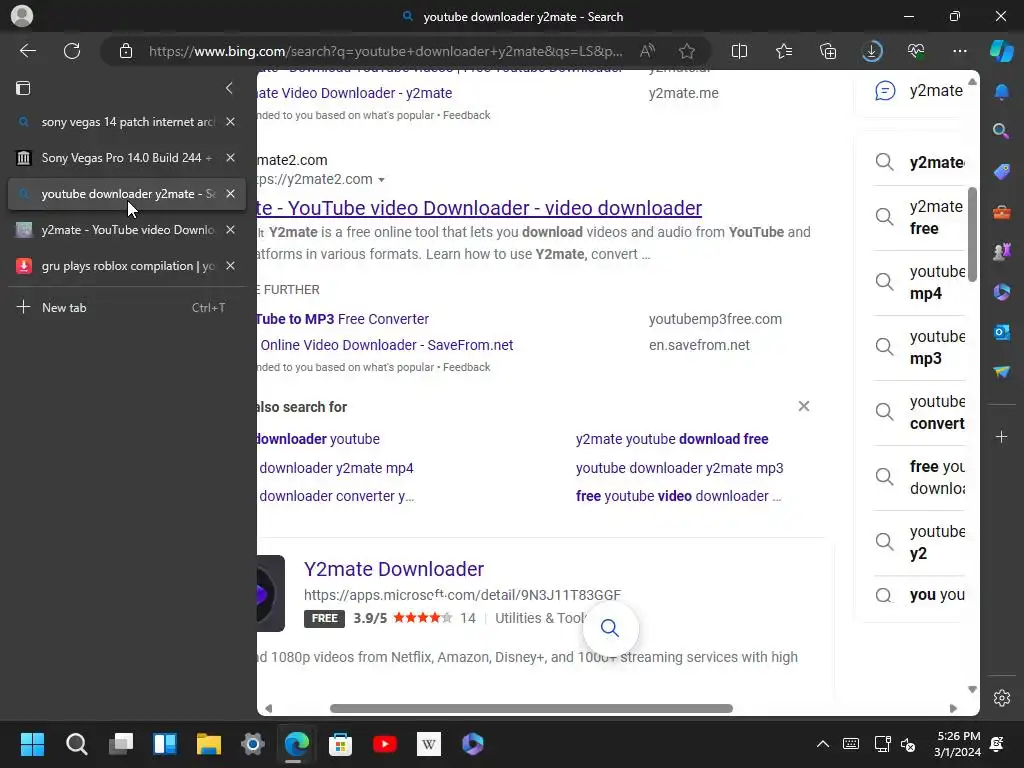The width and height of the screenshot is (1024, 768).
Task: Open Collections icon
Action: click(x=827, y=51)
